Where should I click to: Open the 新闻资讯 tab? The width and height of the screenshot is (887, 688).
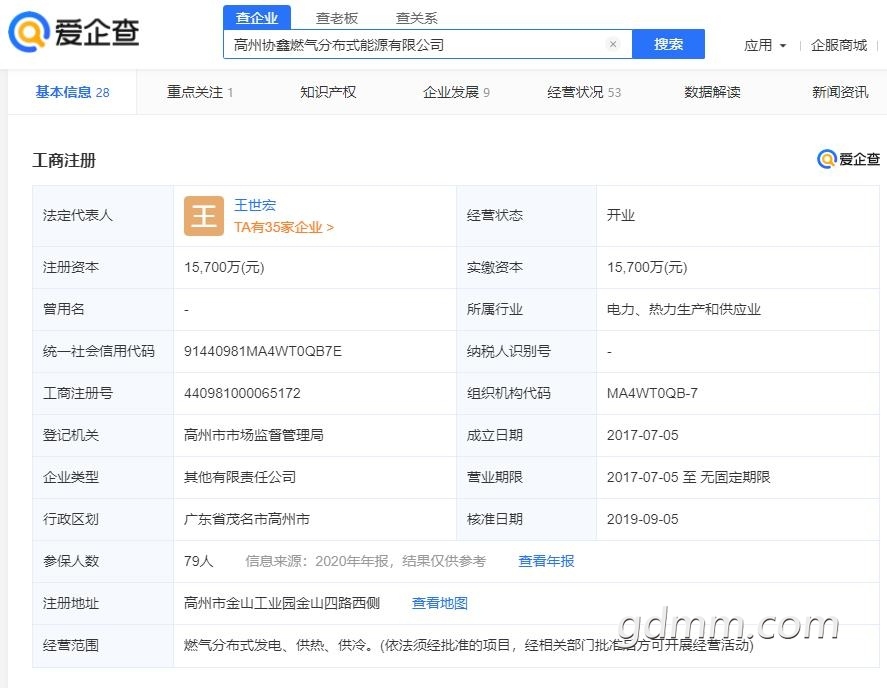(840, 92)
